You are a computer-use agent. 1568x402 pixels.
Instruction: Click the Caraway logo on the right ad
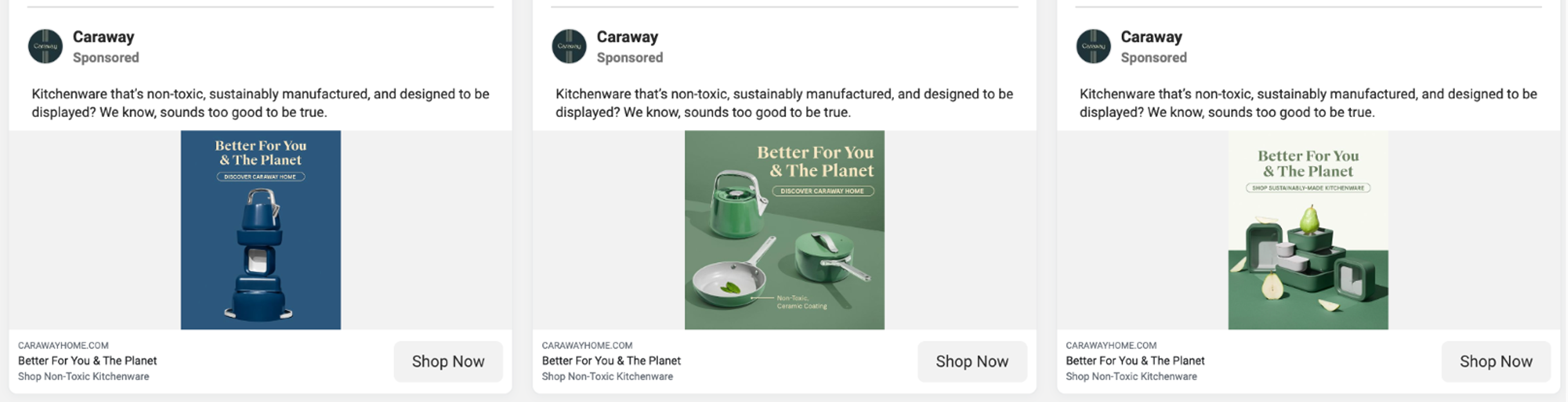click(x=1093, y=46)
